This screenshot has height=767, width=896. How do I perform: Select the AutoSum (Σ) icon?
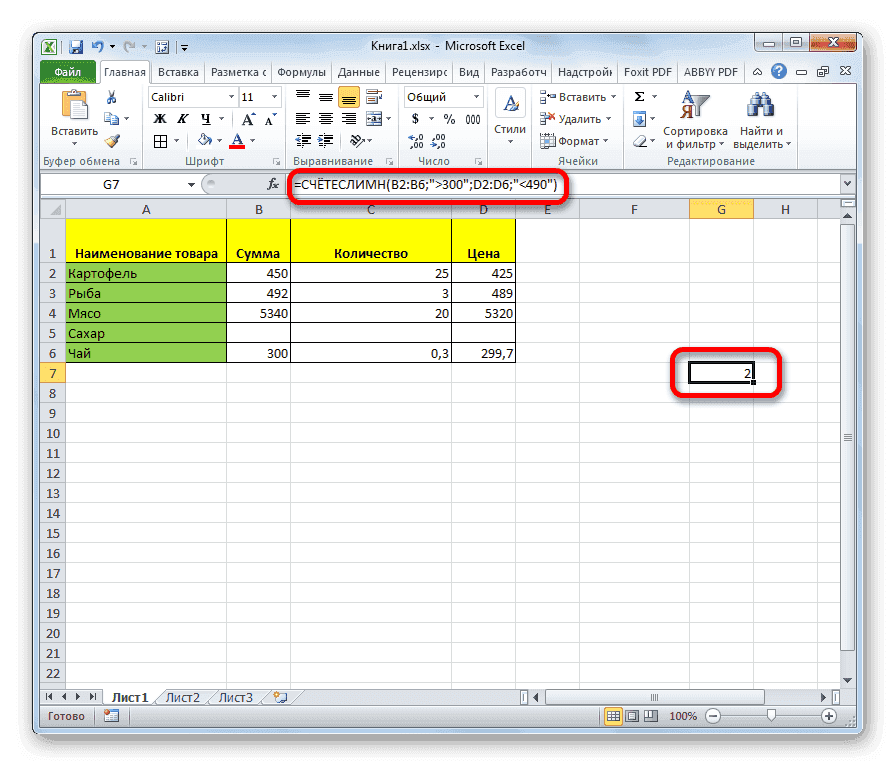pos(640,96)
